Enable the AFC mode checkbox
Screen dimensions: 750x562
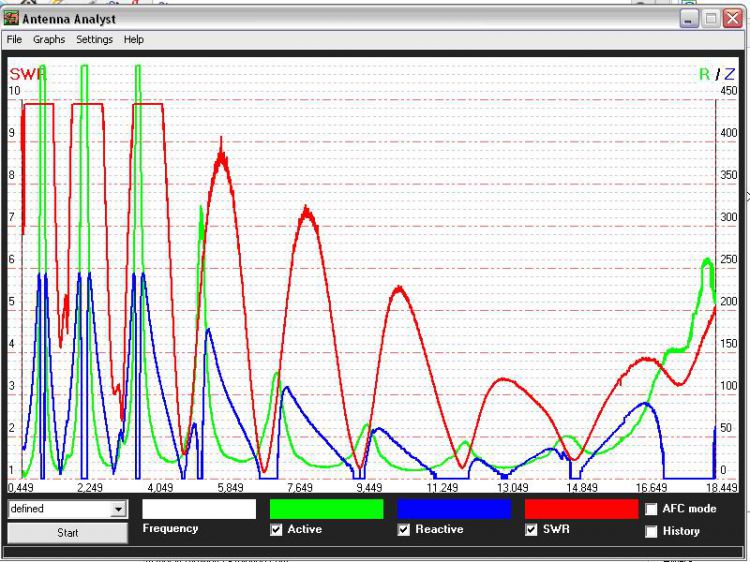pos(651,509)
